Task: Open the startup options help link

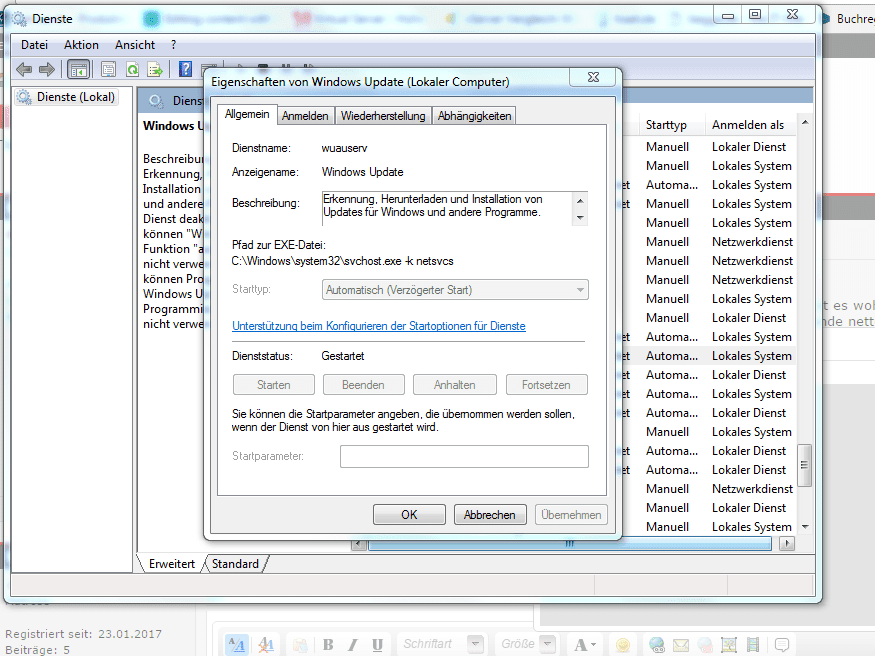Action: pyautogui.click(x=379, y=326)
